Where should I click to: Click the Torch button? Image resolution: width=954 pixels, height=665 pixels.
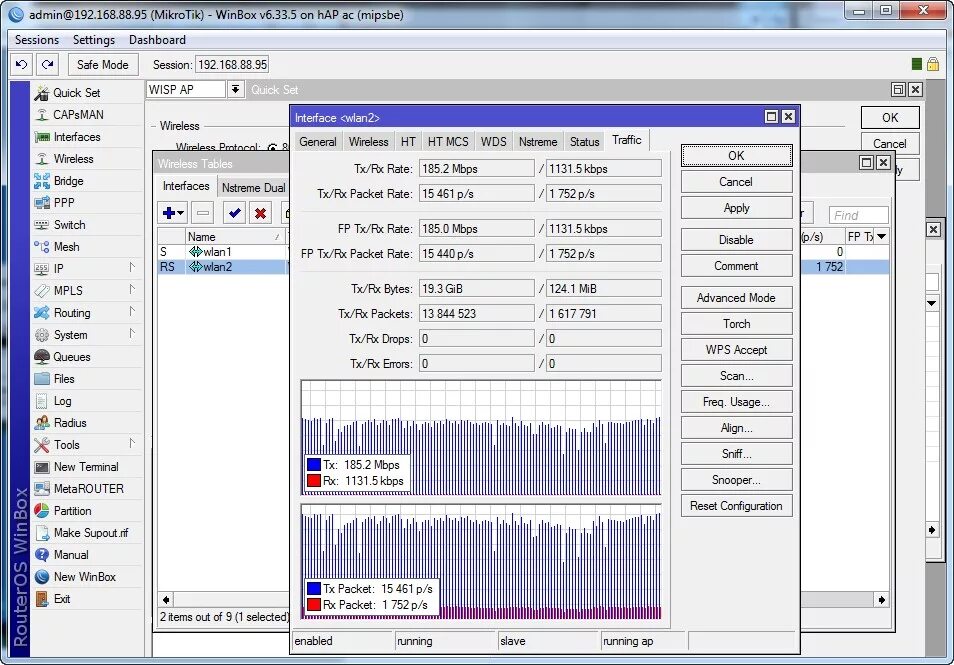pyautogui.click(x=736, y=324)
